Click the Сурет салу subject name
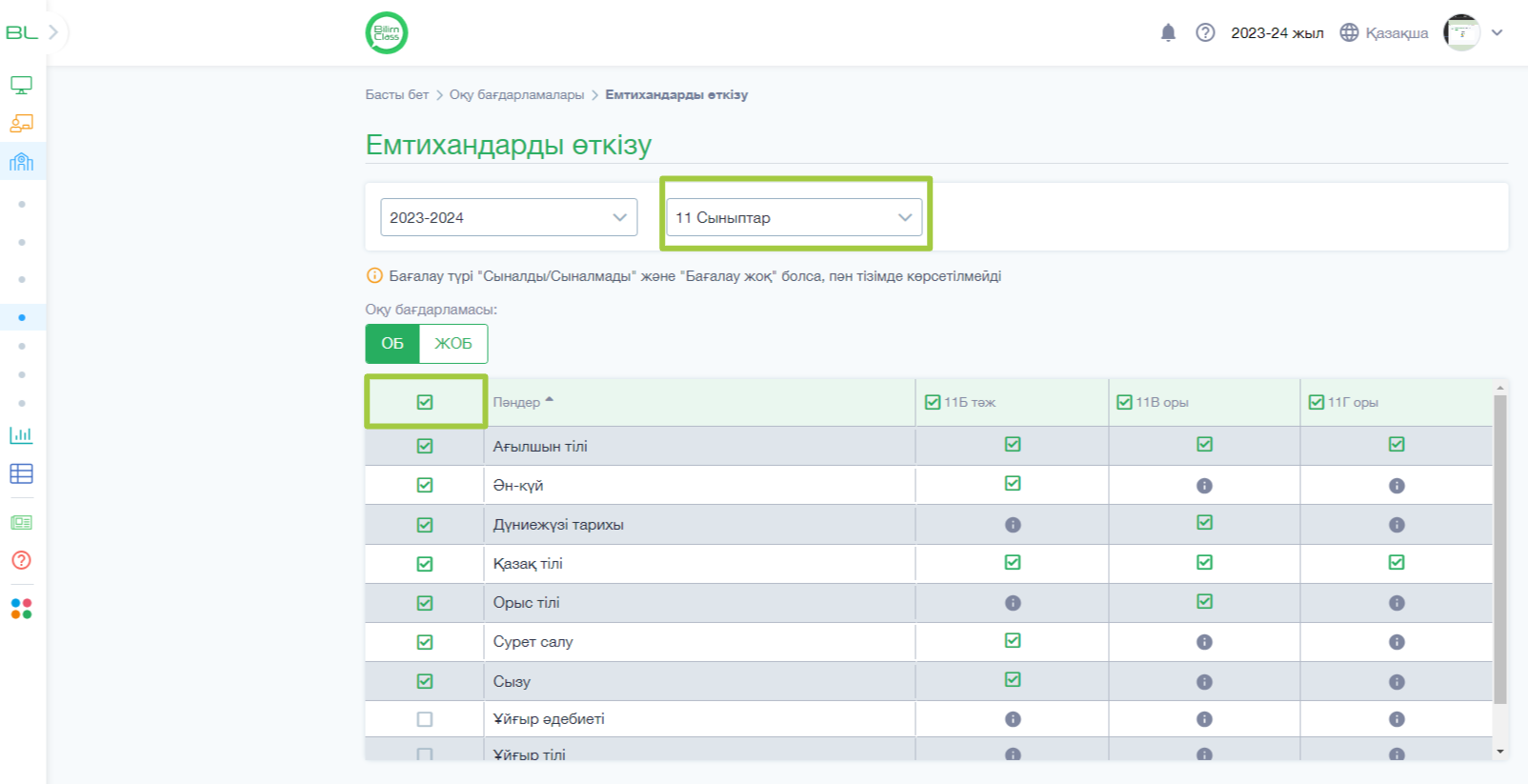This screenshot has height=784, width=1528. (x=533, y=642)
